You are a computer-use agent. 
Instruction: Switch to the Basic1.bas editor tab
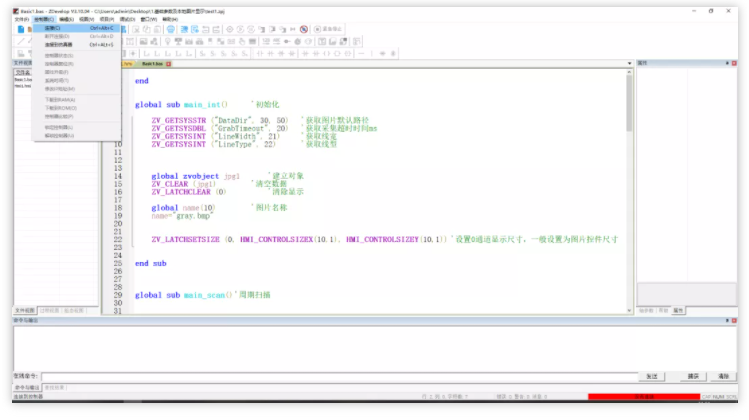point(152,64)
